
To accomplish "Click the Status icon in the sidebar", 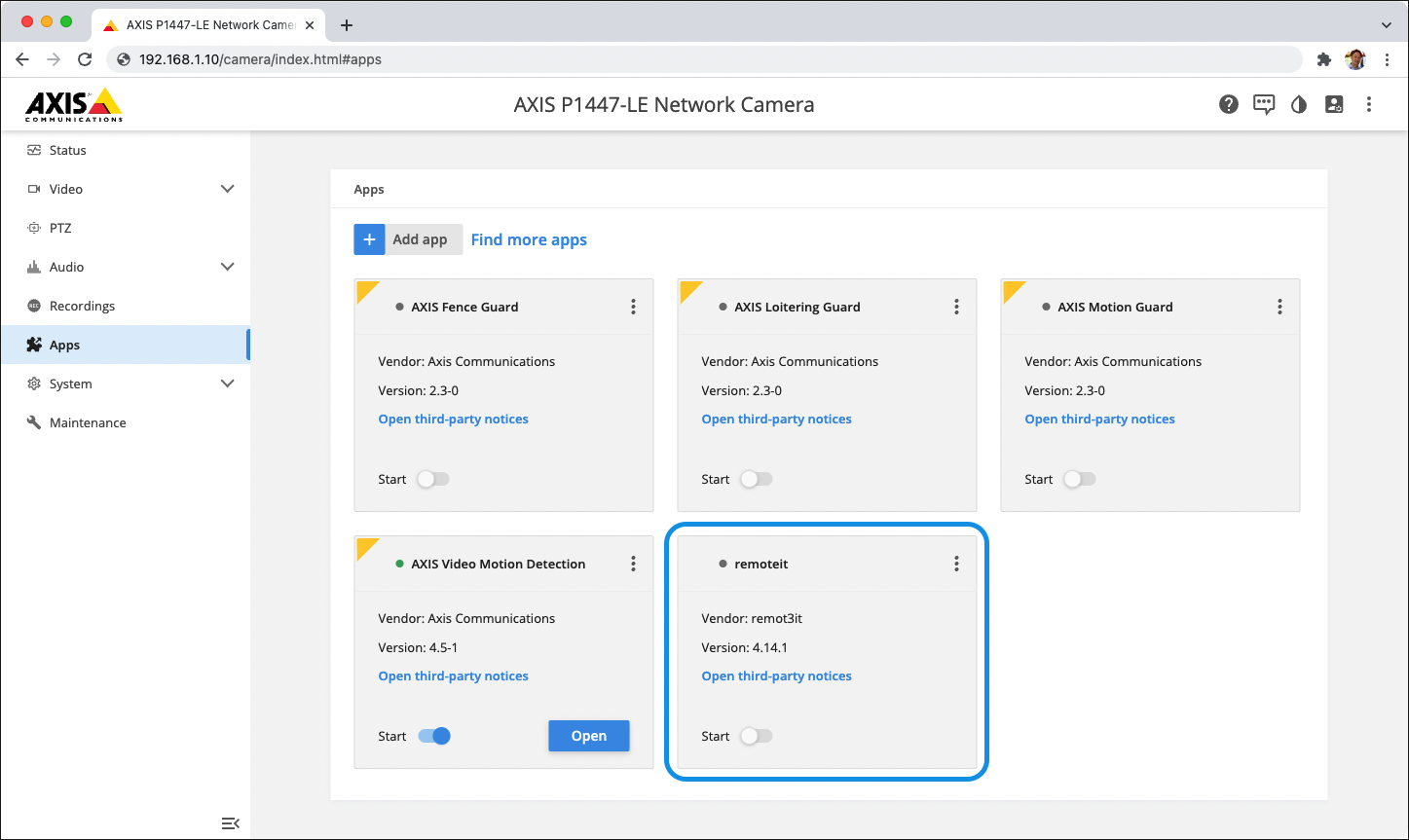I will coord(34,150).
